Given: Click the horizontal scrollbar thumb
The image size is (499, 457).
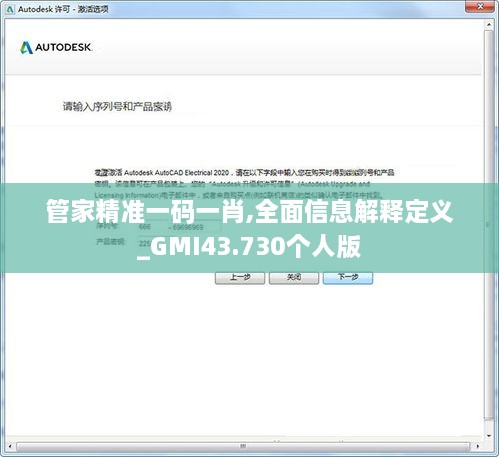Looking at the screenshot, I should point(243,446).
